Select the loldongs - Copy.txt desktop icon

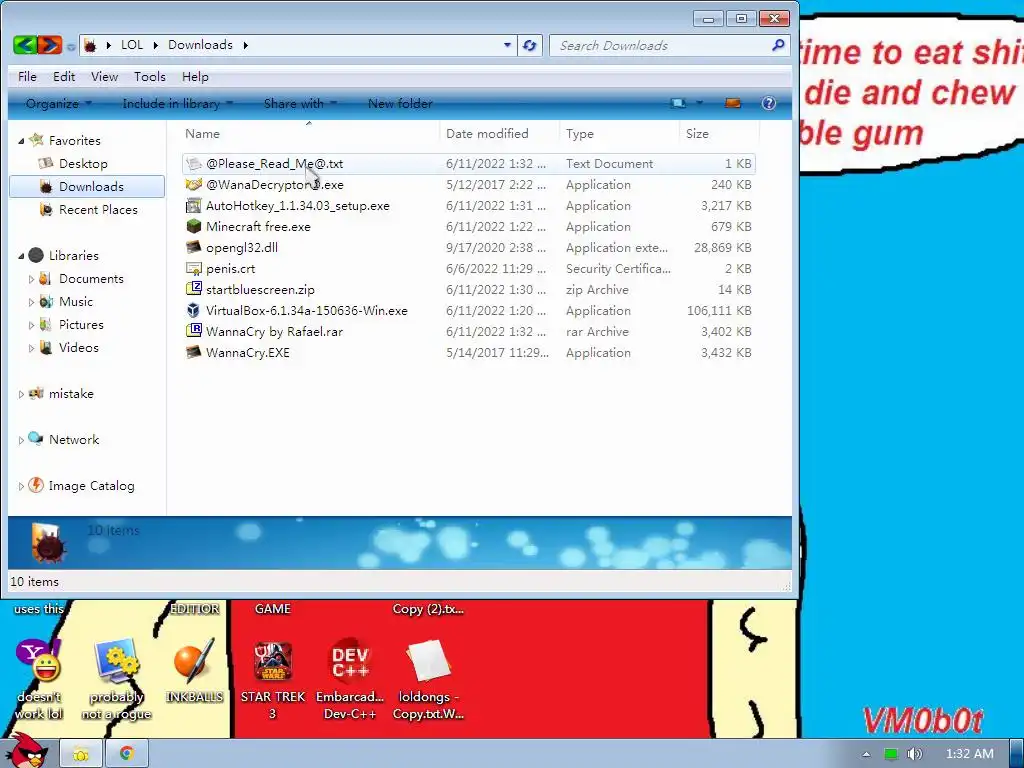pyautogui.click(x=428, y=661)
